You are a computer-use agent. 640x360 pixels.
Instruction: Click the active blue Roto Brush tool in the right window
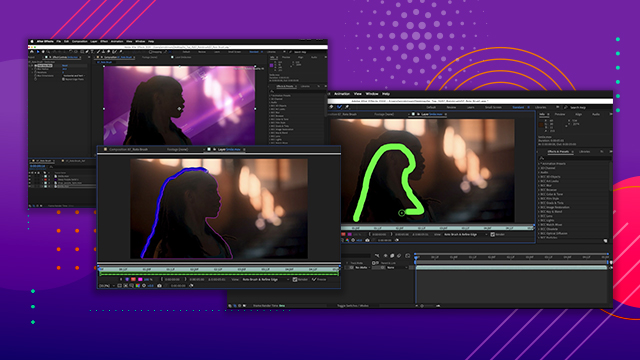tap(339, 107)
